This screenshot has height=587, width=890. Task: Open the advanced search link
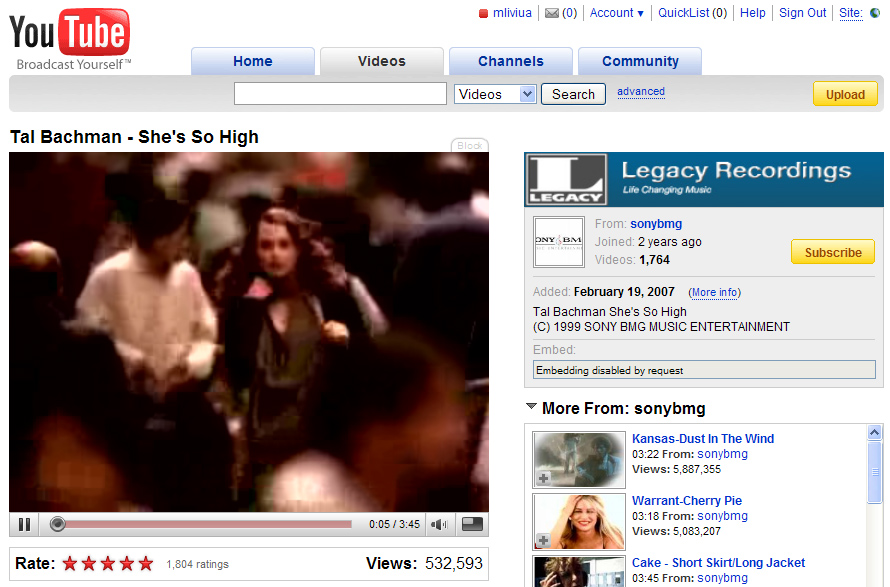click(x=641, y=91)
